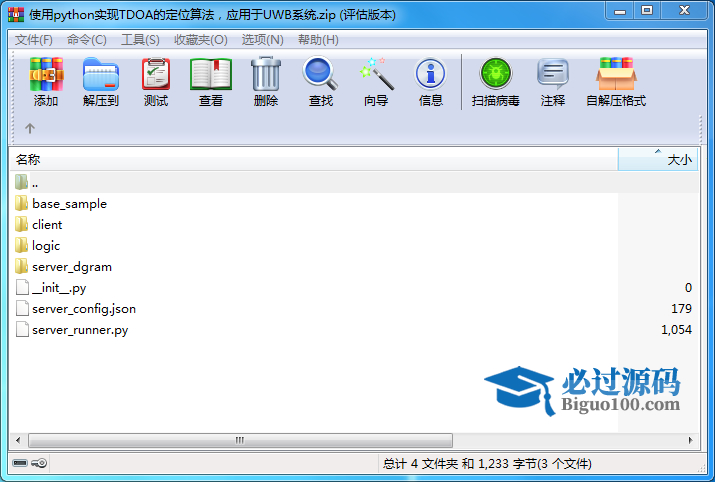The image size is (715, 482).
Task: Select the size value 1,054
Action: tap(676, 330)
